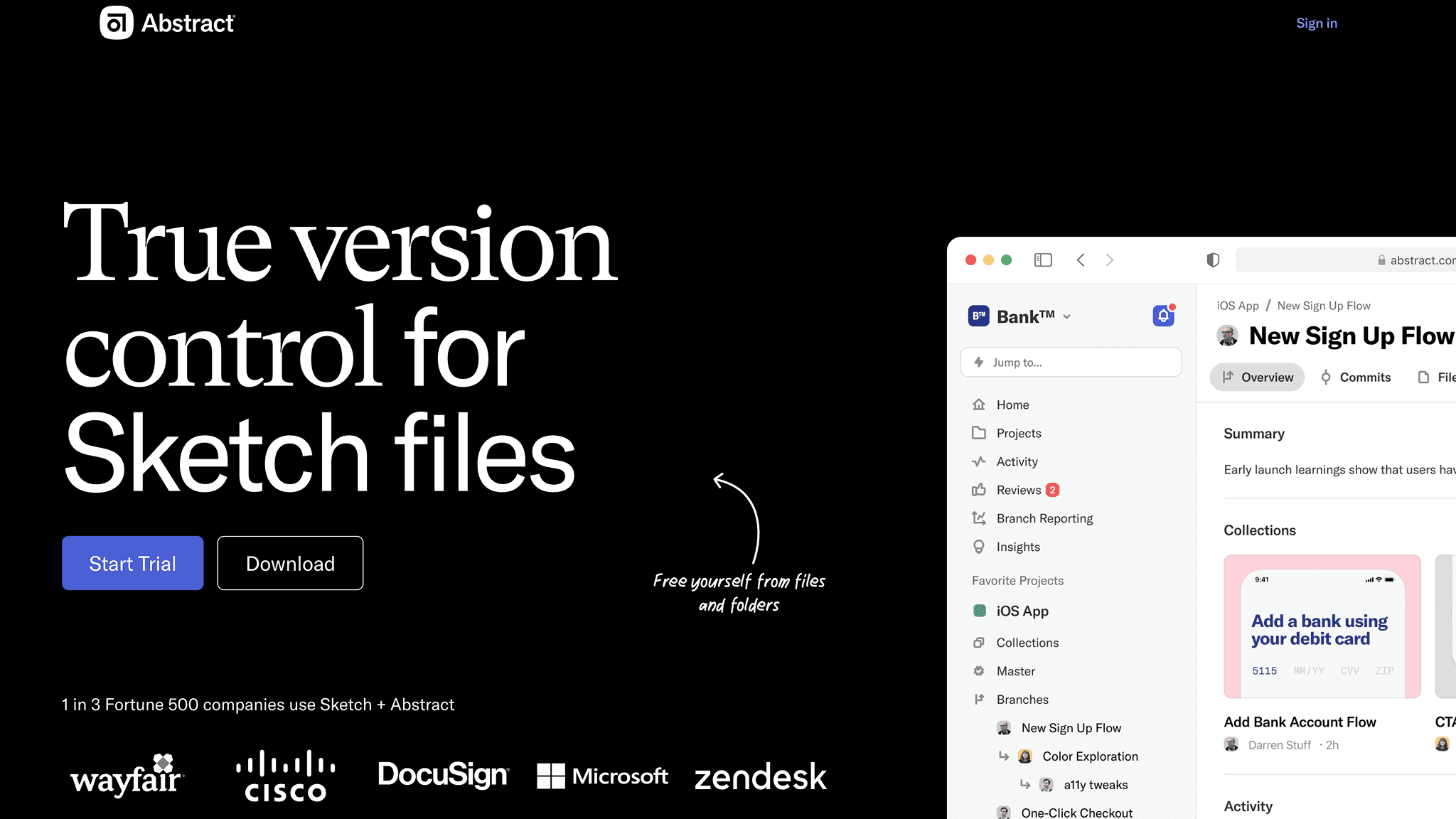The image size is (1456, 819).
Task: Open notifications bell icon
Action: pos(1163,316)
